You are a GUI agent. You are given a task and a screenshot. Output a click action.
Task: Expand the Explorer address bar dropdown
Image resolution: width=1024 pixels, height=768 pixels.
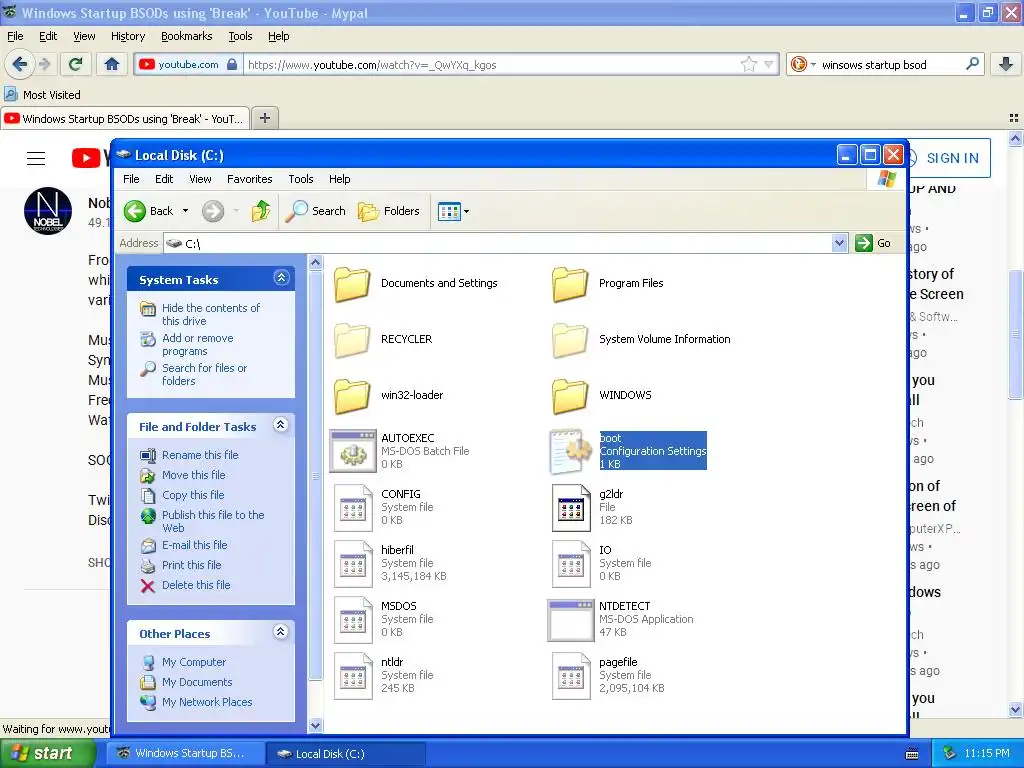click(839, 243)
